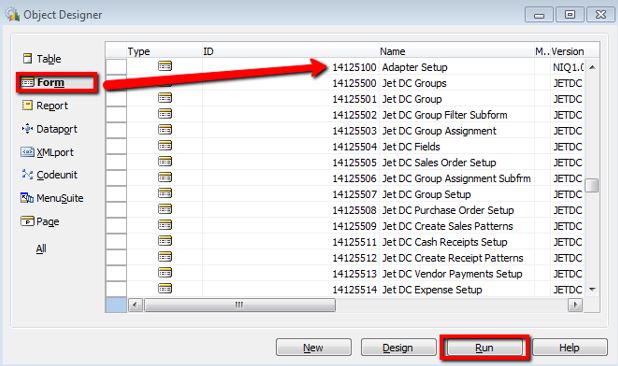618x366 pixels.
Task: Close the Object Designer window
Action: point(600,15)
